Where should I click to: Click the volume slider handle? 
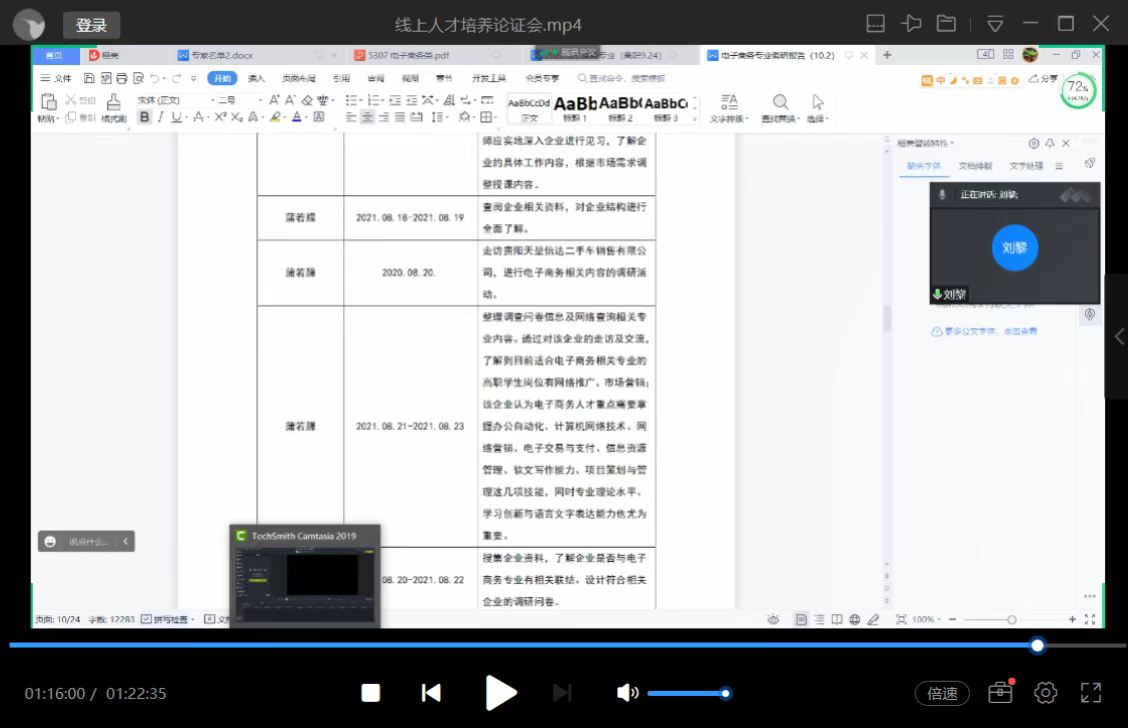pos(725,693)
